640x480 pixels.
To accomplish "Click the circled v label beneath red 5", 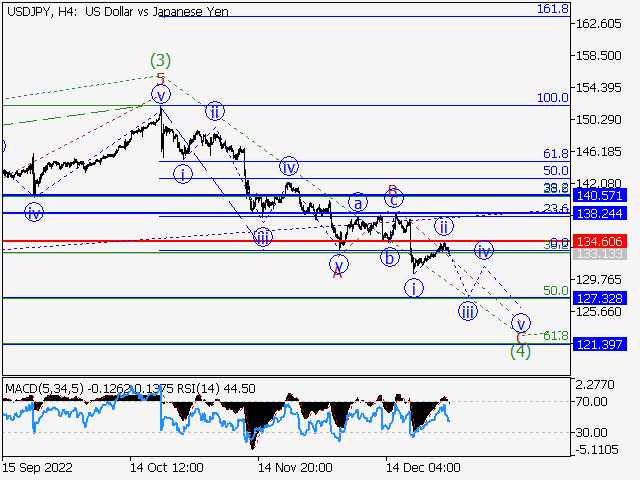I will (161, 95).
